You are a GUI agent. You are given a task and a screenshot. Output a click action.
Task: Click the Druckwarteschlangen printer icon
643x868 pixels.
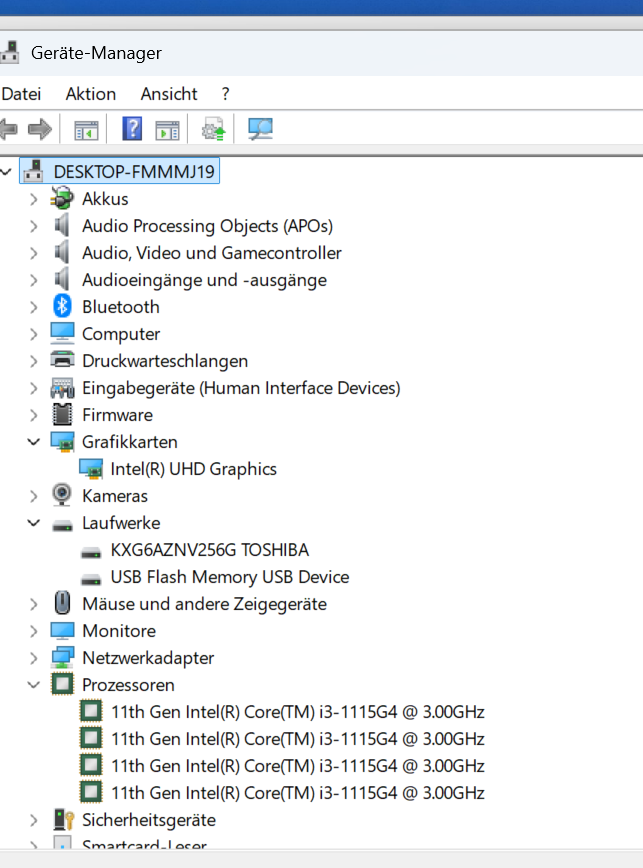tap(62, 360)
